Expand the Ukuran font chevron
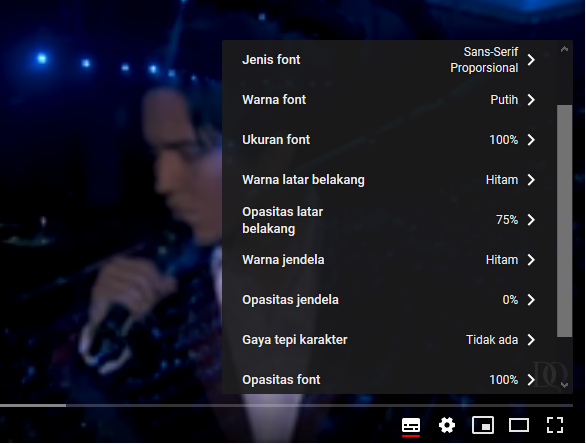The height and width of the screenshot is (444, 586). [x=531, y=140]
